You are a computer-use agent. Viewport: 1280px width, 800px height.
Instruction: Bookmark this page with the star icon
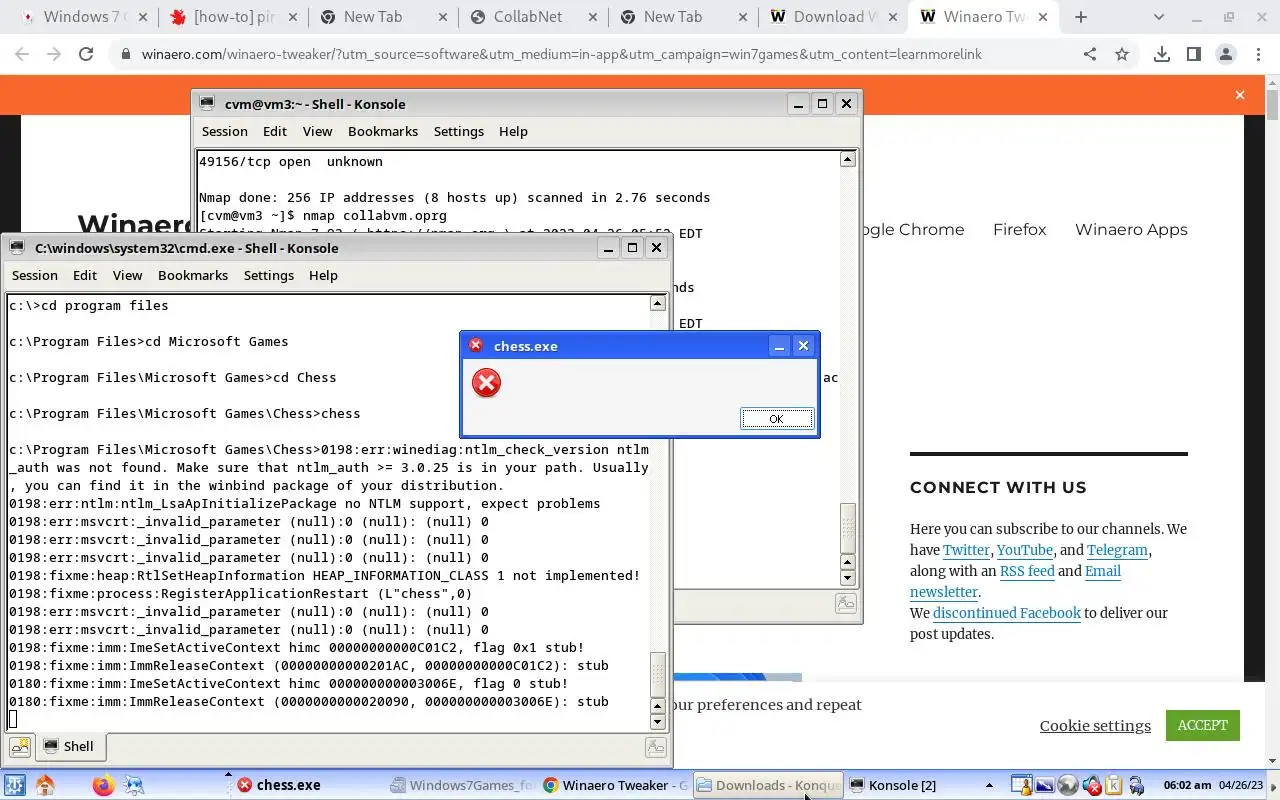coord(1122,55)
